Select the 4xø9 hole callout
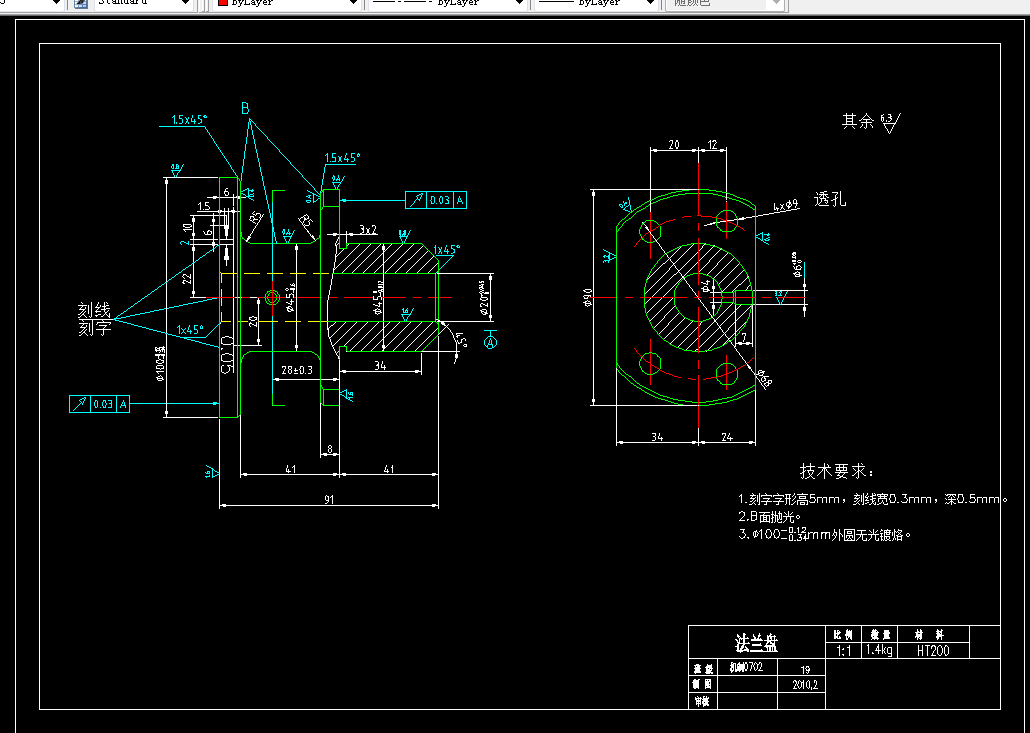1030x733 pixels. click(786, 206)
